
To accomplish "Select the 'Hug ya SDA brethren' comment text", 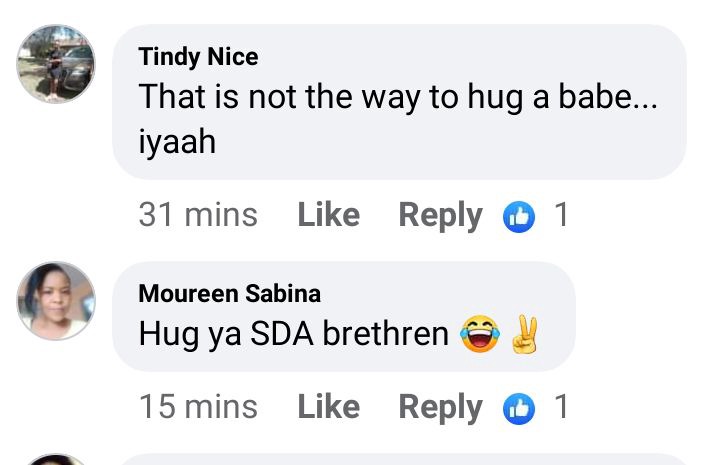I will tap(294, 334).
